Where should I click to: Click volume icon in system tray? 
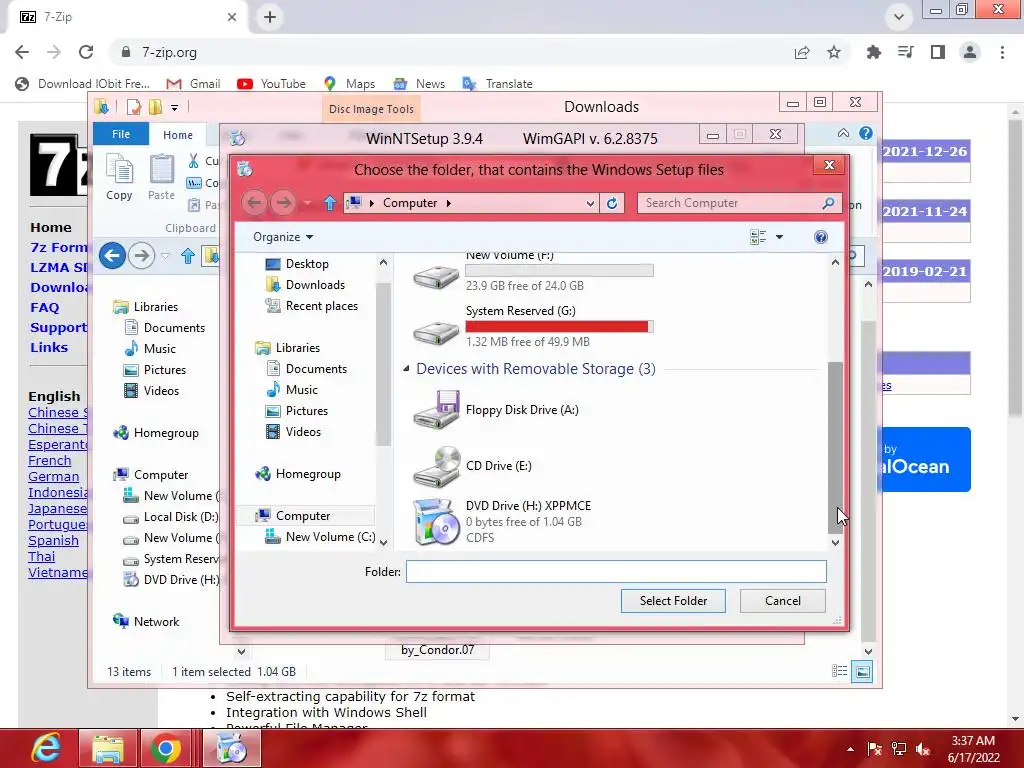tap(923, 749)
